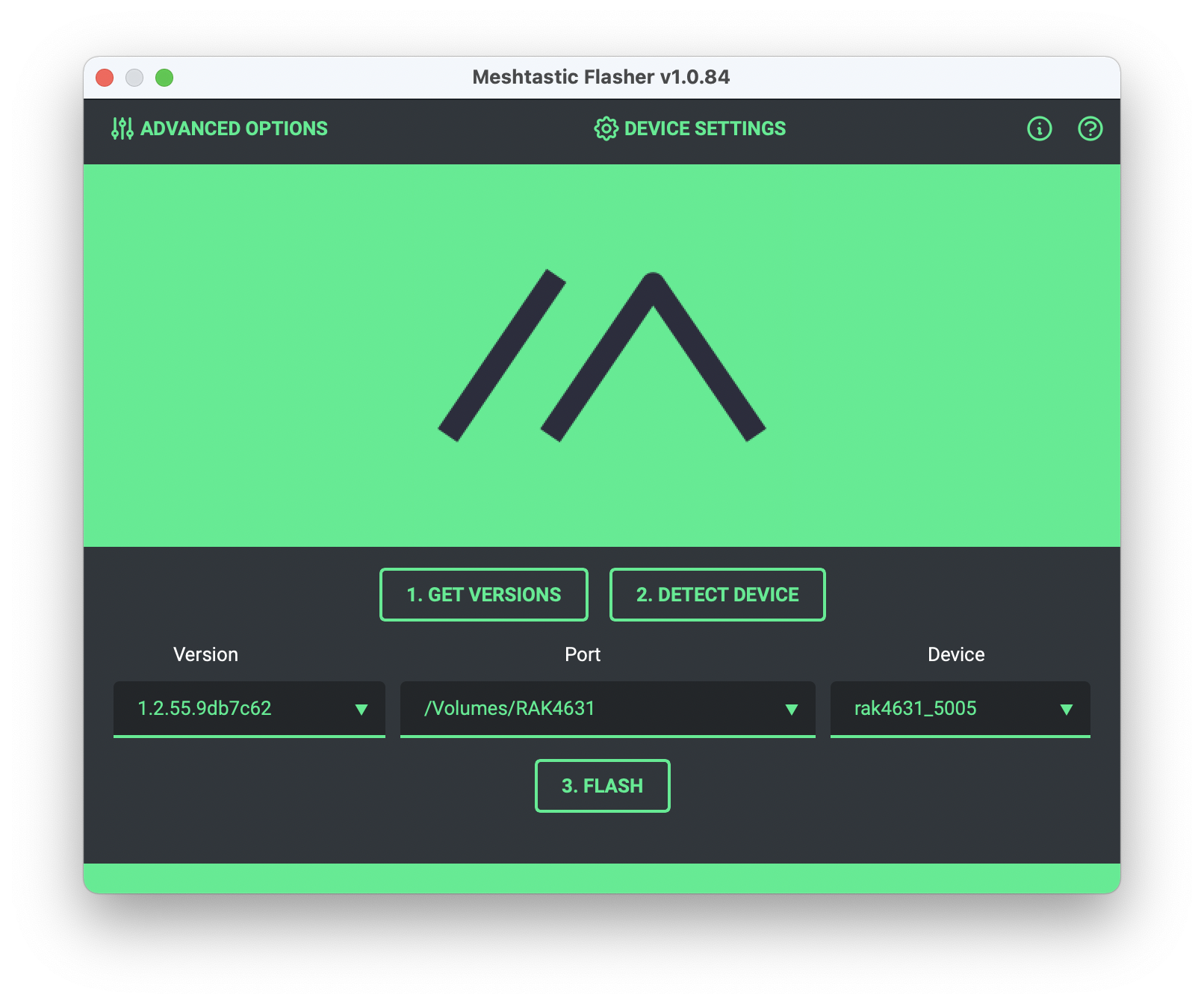Open the Device dropdown showing rak4631_5005
The image size is (1204, 1004).
point(961,709)
